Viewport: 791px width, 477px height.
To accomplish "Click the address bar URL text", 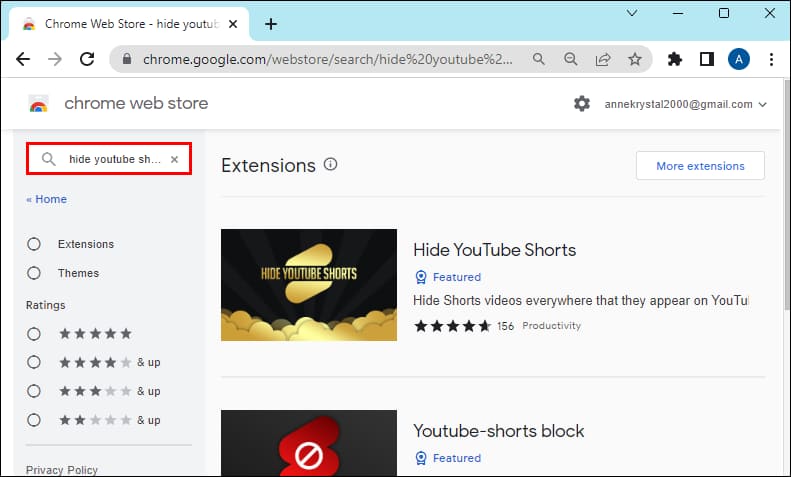I will (x=328, y=59).
